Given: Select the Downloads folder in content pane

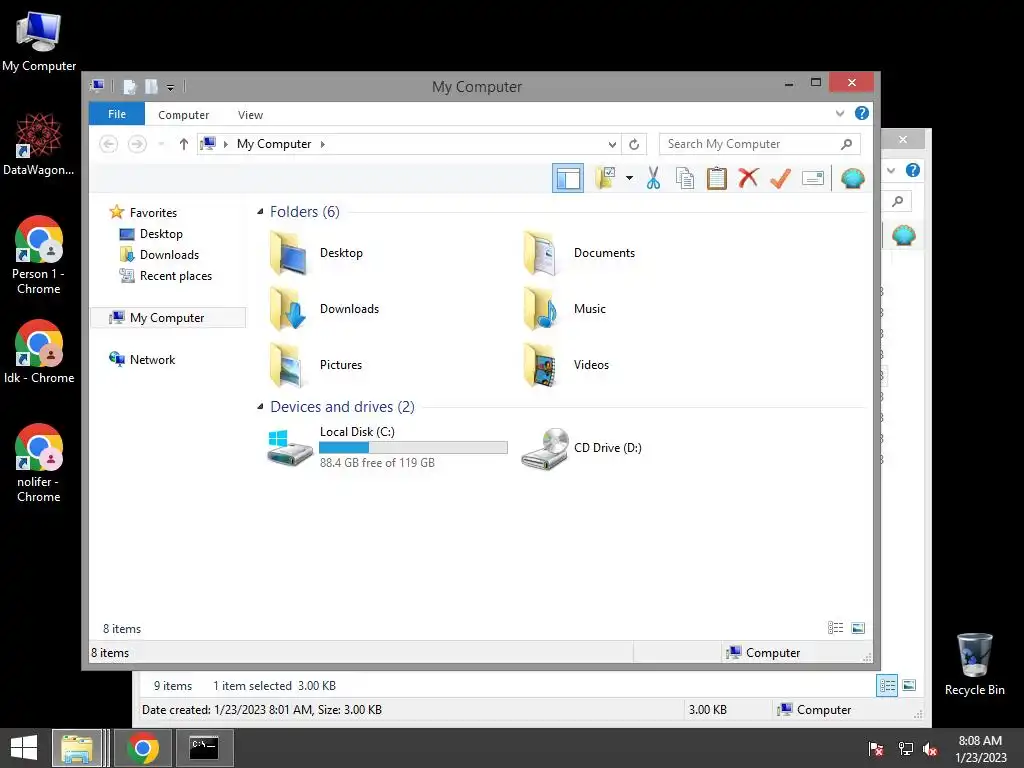Looking at the screenshot, I should (x=324, y=309).
